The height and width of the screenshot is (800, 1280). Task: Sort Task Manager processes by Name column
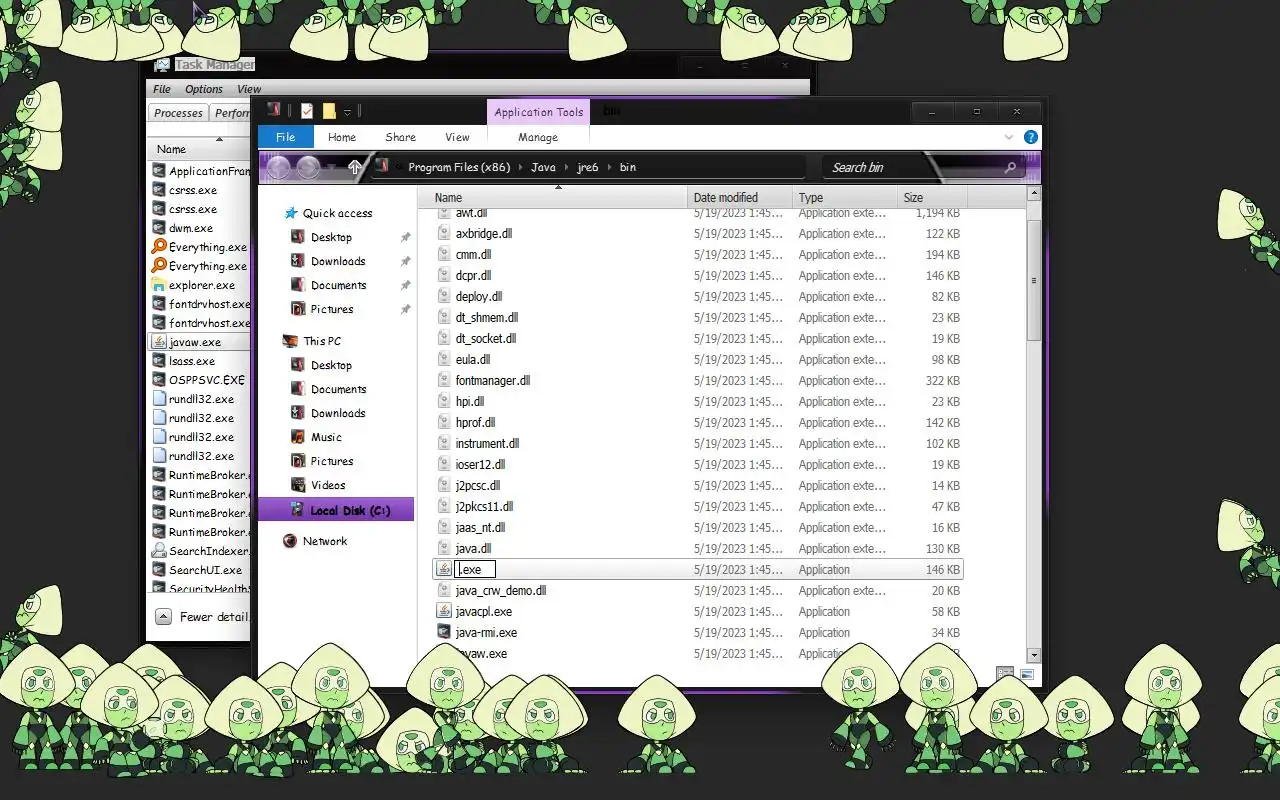[199, 149]
